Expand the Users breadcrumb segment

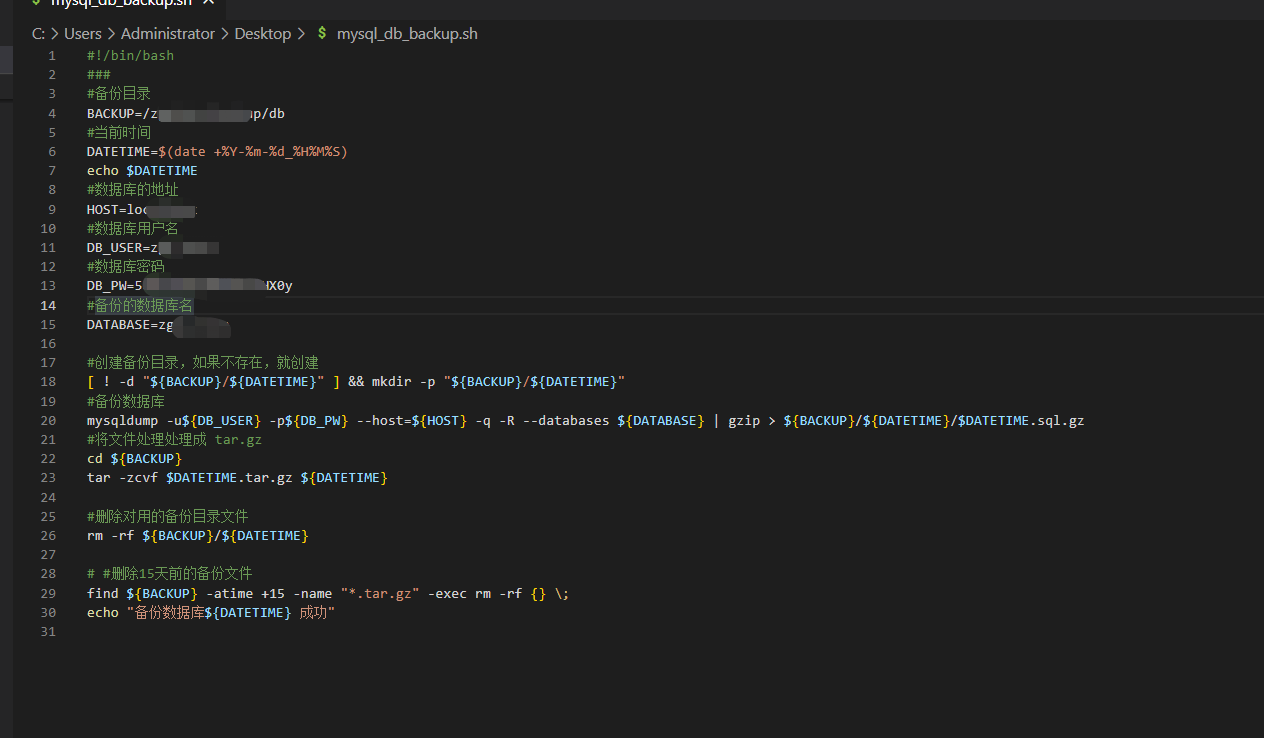tap(83, 33)
